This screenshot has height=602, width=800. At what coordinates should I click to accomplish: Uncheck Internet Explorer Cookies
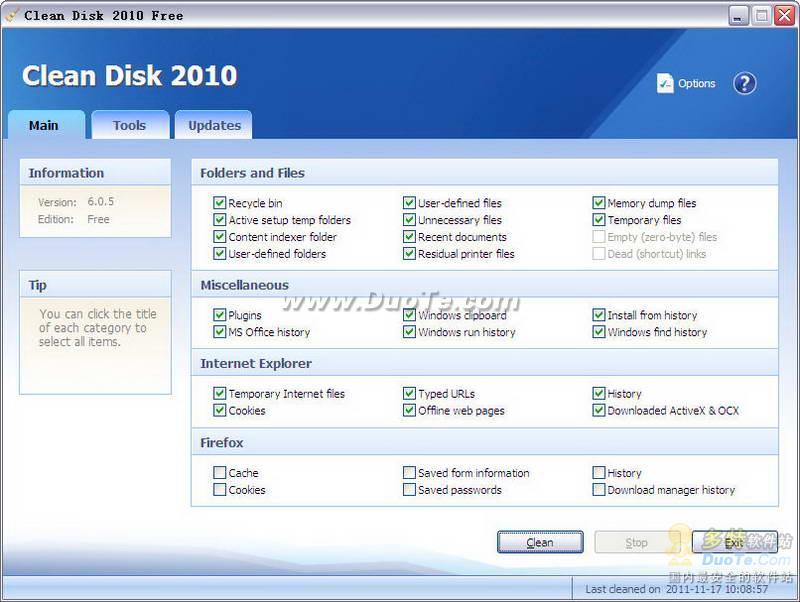click(x=219, y=411)
